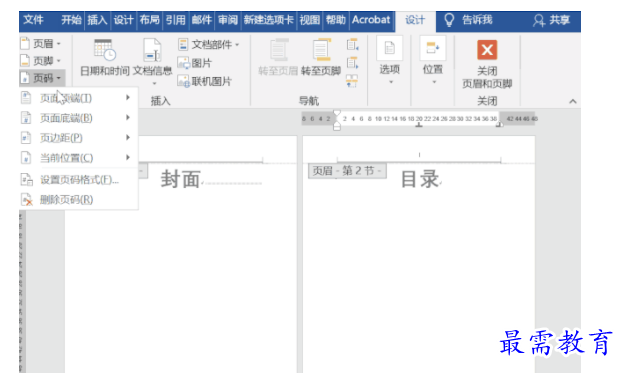Viewport: 621px width, 374px height.
Task: Click the 页眉 - 第 2 节 label
Action: [x=347, y=171]
